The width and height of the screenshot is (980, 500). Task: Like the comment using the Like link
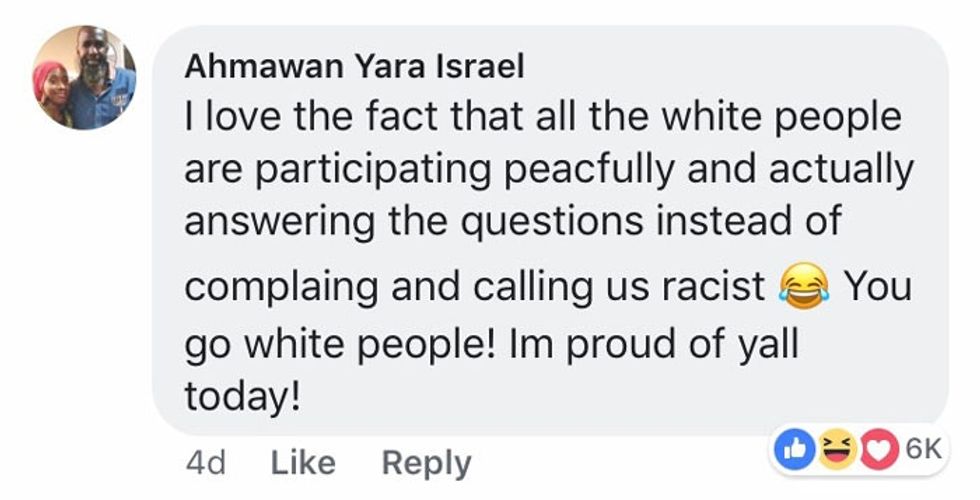click(x=303, y=463)
